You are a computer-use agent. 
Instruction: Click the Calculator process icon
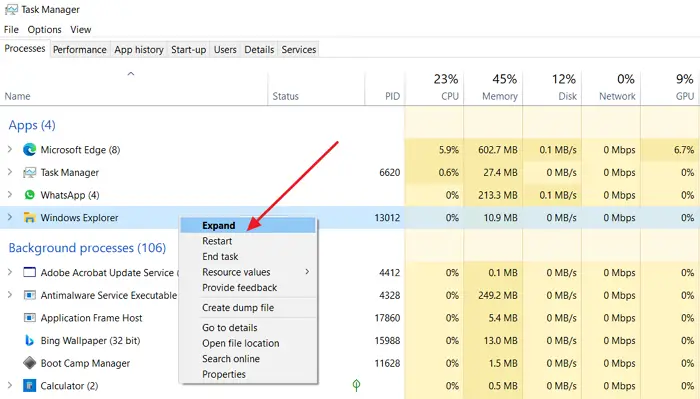click(x=29, y=386)
